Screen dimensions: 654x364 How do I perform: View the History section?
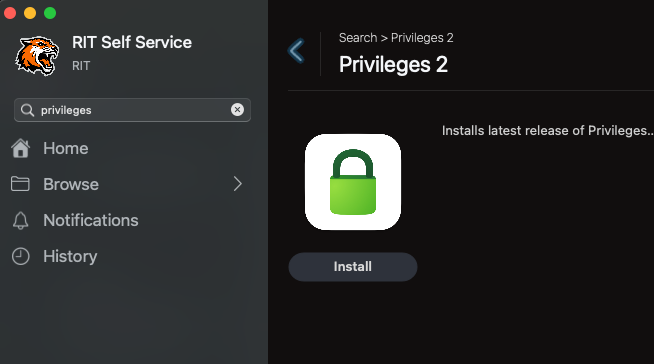[x=70, y=256]
